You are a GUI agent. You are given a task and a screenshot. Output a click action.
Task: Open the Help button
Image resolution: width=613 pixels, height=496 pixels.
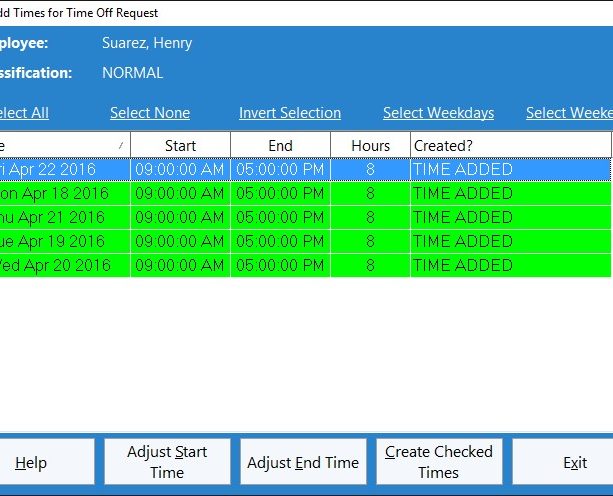pos(47,462)
